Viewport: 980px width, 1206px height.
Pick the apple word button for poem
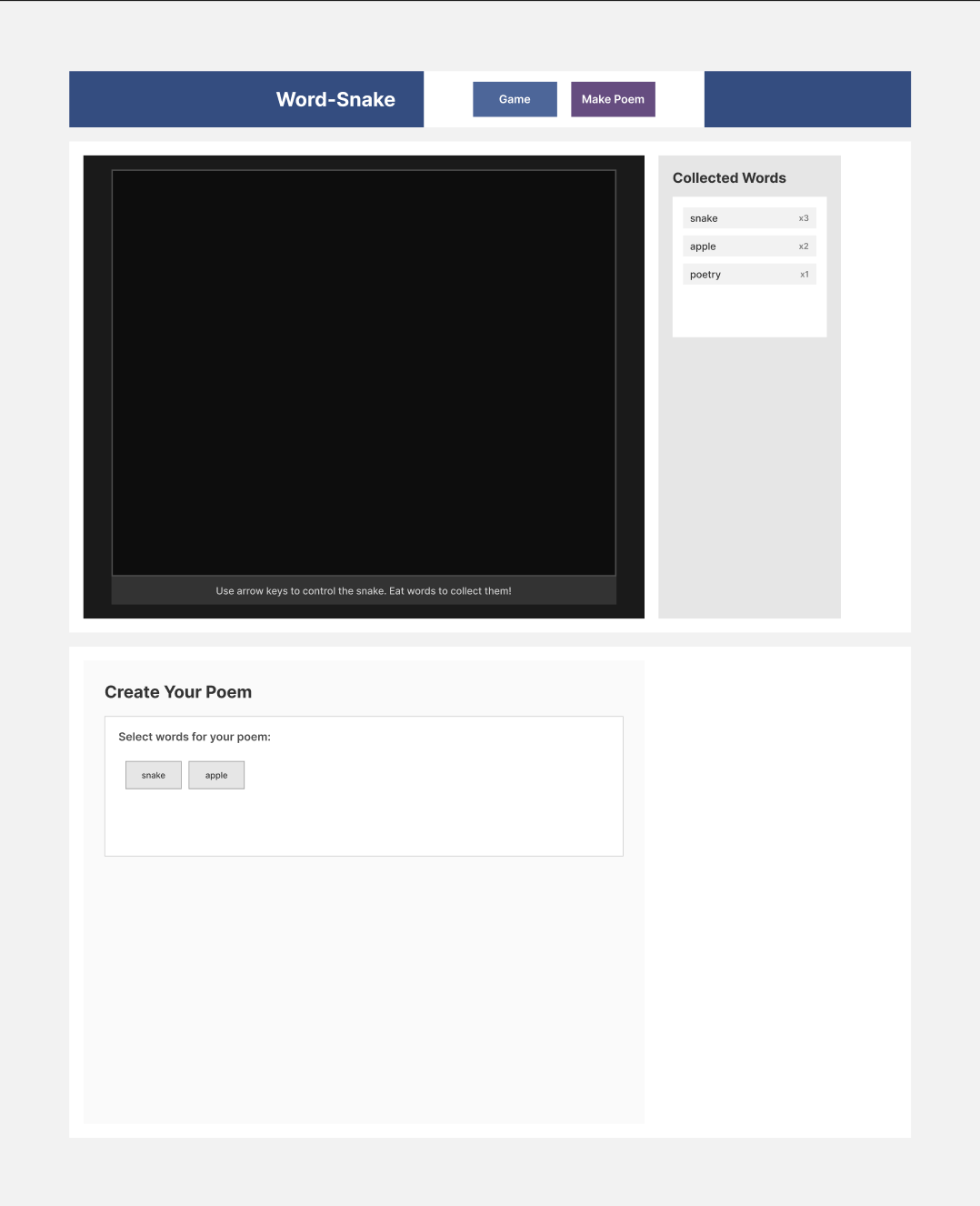tap(216, 775)
